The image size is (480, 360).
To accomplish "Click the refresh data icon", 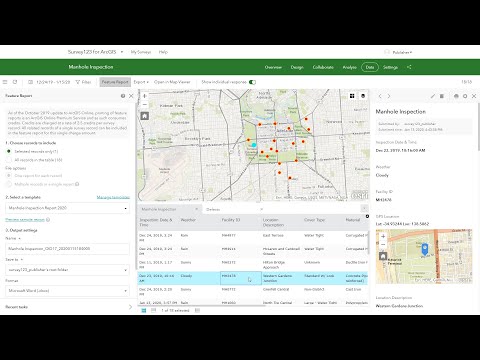I will coord(15,82).
